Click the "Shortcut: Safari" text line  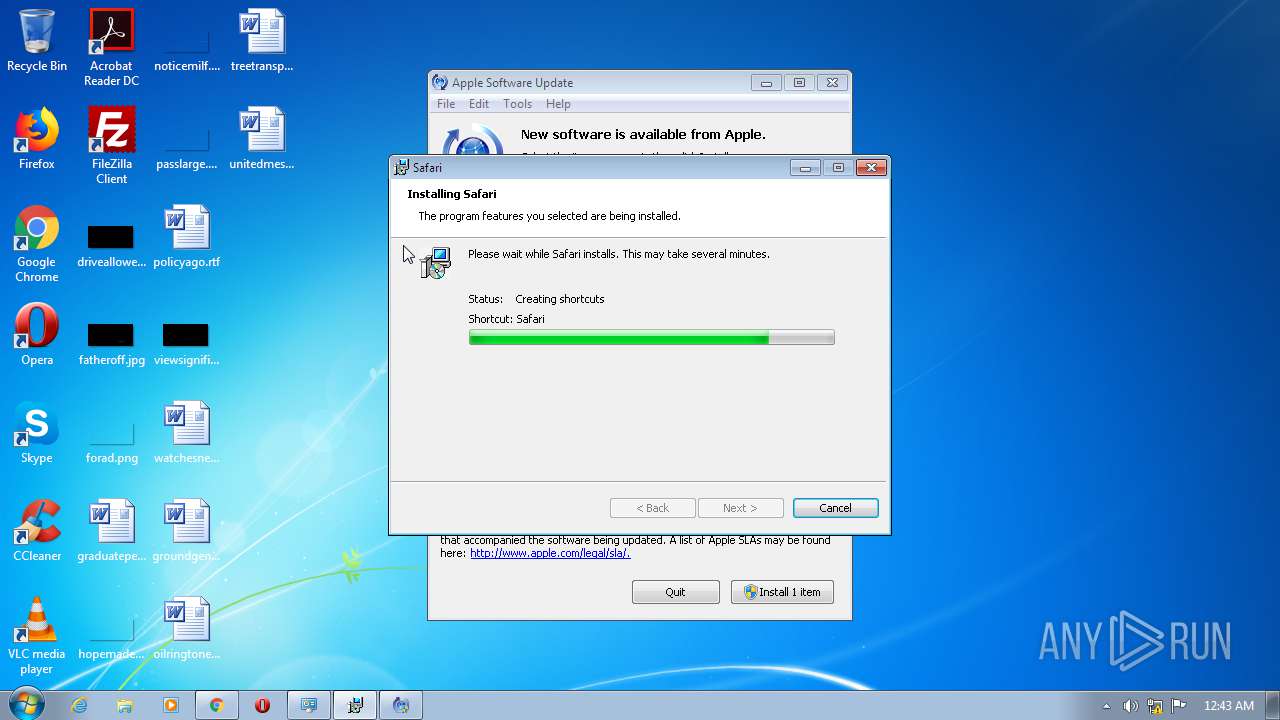506,319
